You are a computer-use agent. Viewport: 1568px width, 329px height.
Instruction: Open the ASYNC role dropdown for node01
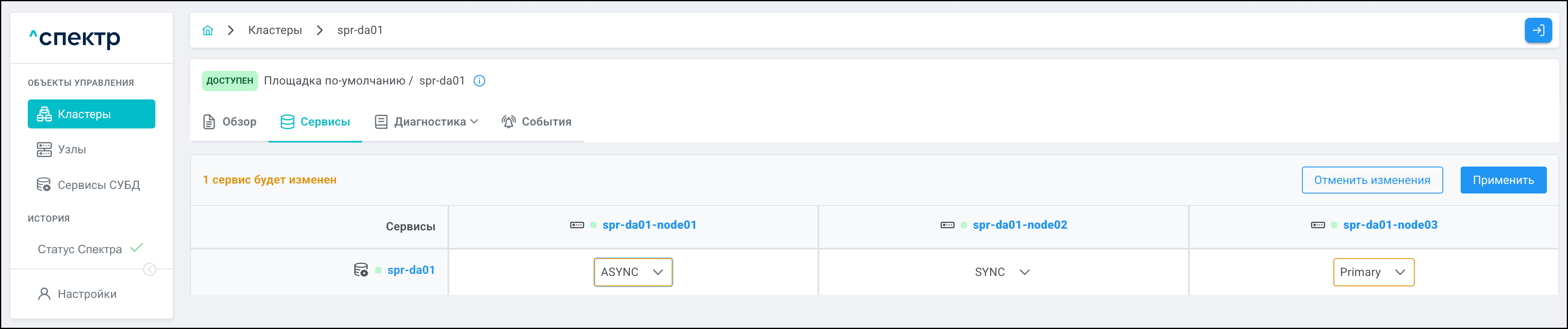pyautogui.click(x=632, y=272)
